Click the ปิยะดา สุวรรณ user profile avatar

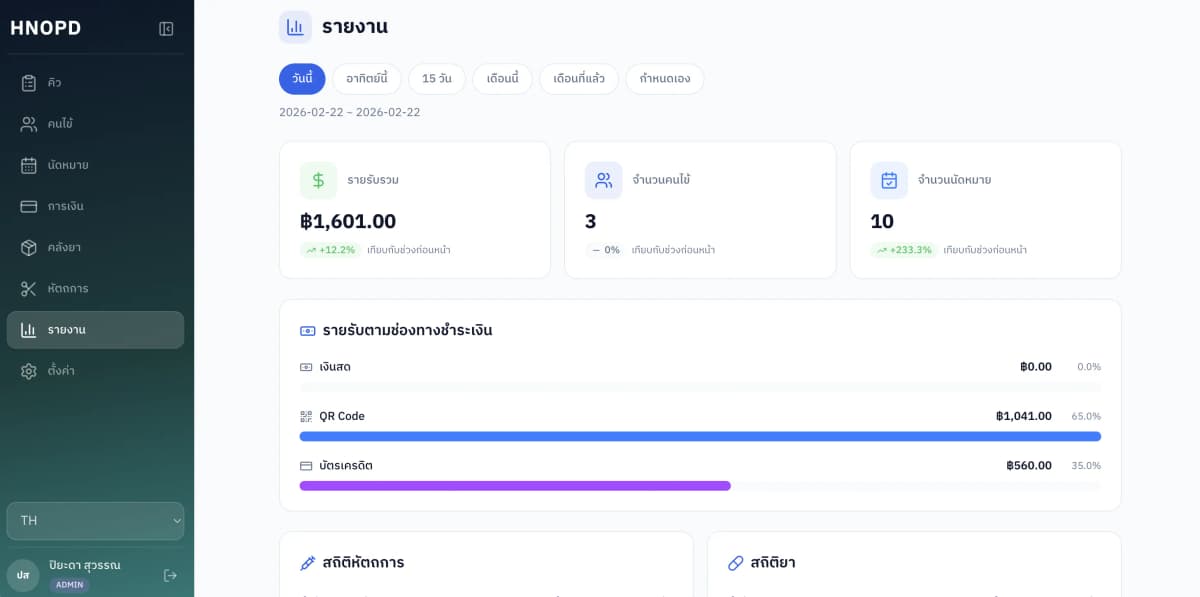[x=24, y=574]
